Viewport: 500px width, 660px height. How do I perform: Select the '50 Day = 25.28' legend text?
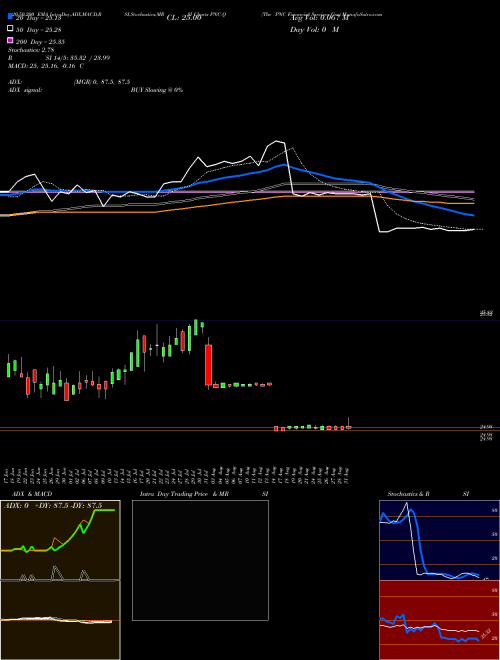(39, 29)
